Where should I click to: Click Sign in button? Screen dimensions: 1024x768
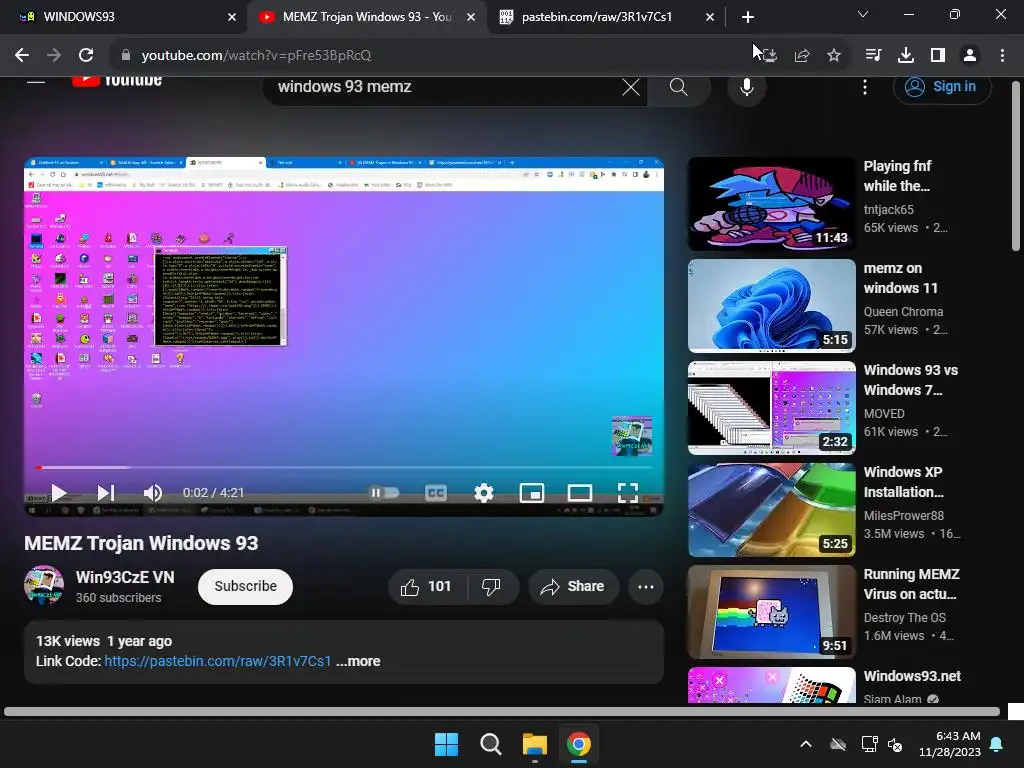(942, 87)
